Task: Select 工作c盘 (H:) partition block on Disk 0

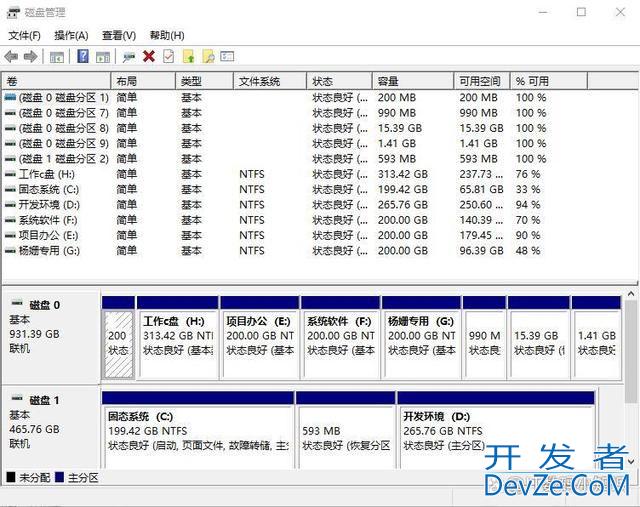Action: [178, 338]
